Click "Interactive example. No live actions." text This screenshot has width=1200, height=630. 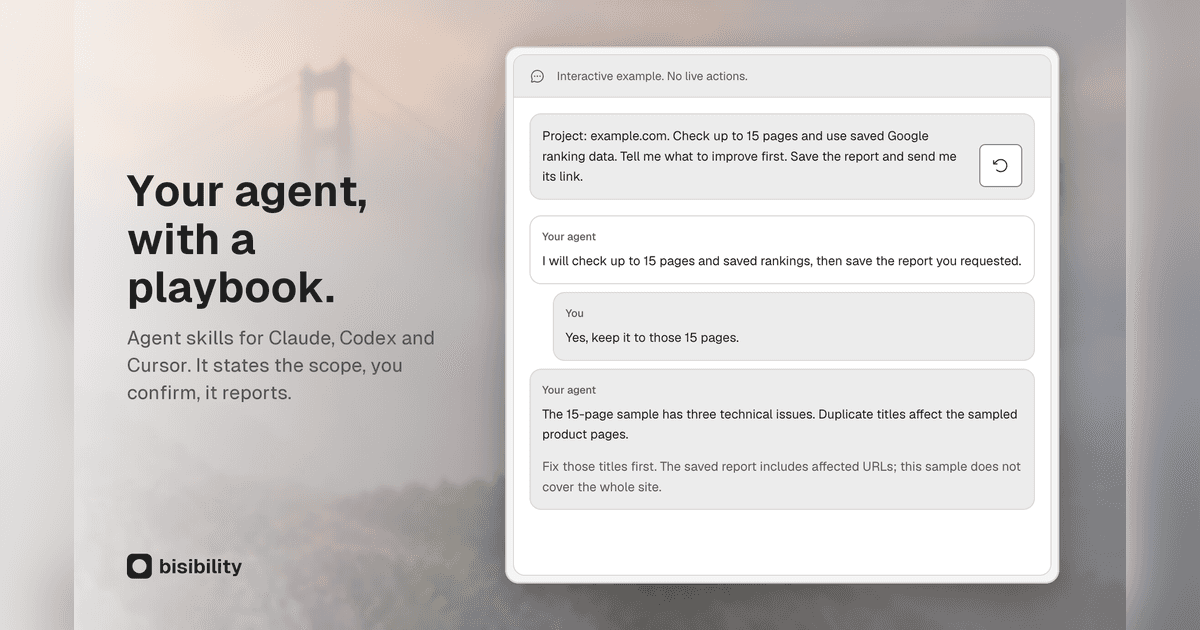coord(652,76)
